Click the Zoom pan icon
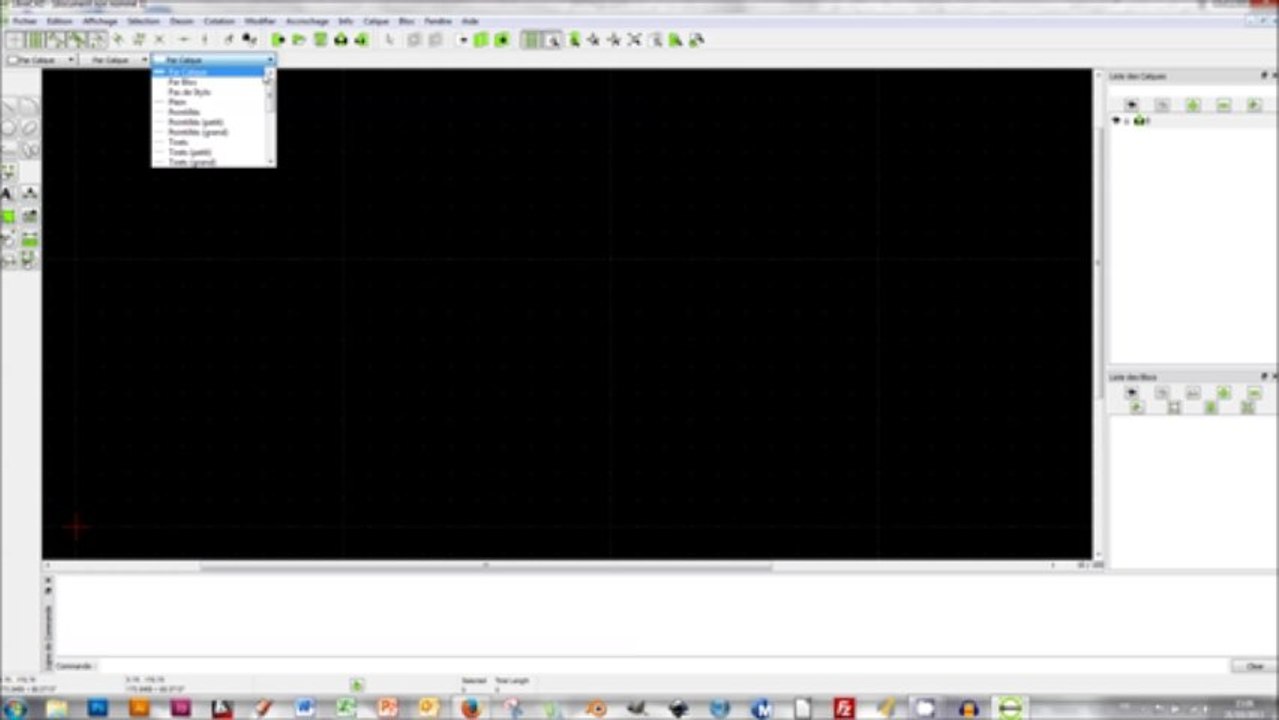The width and height of the screenshot is (1279, 720). coord(696,40)
